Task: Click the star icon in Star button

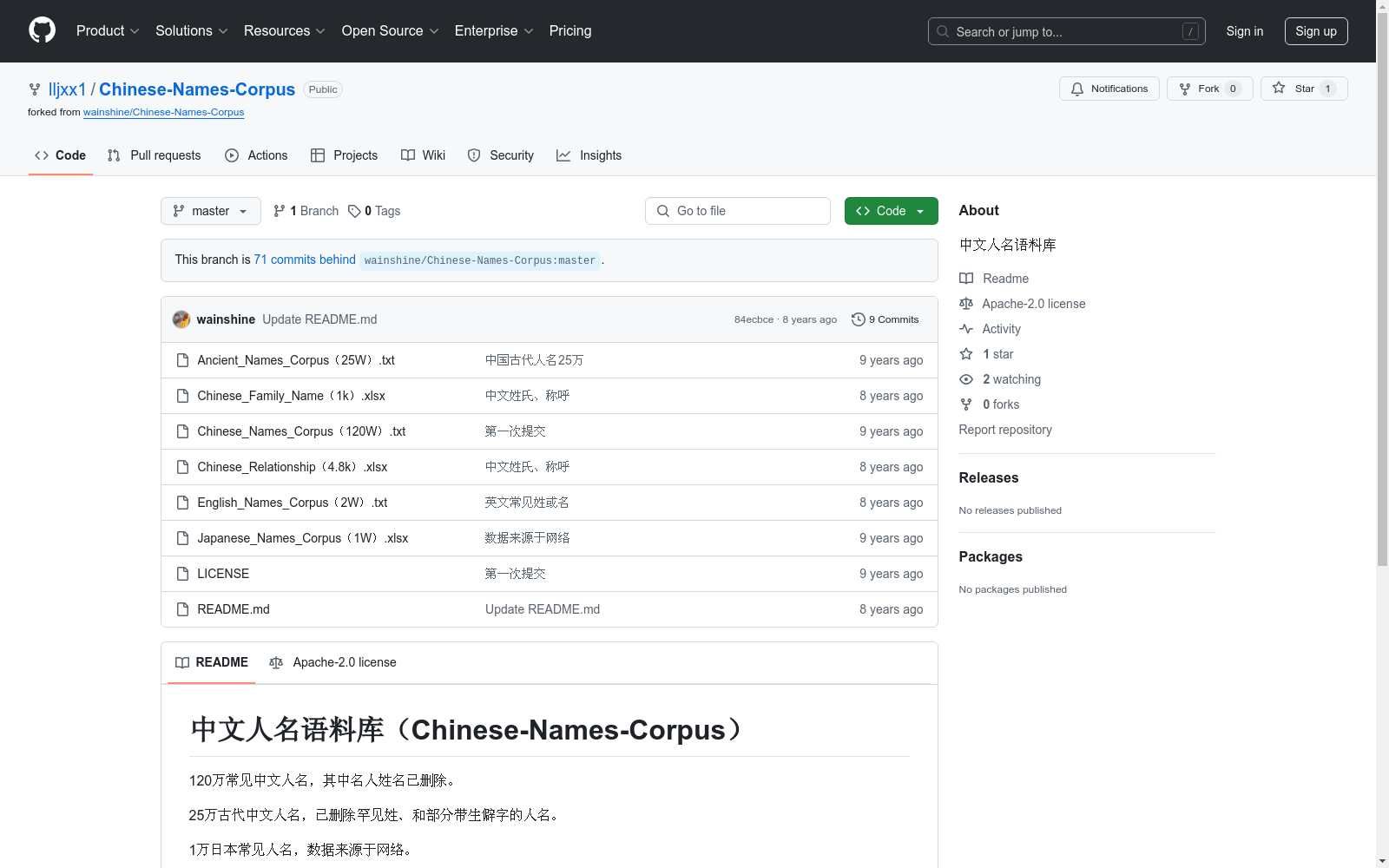Action: pyautogui.click(x=1279, y=89)
